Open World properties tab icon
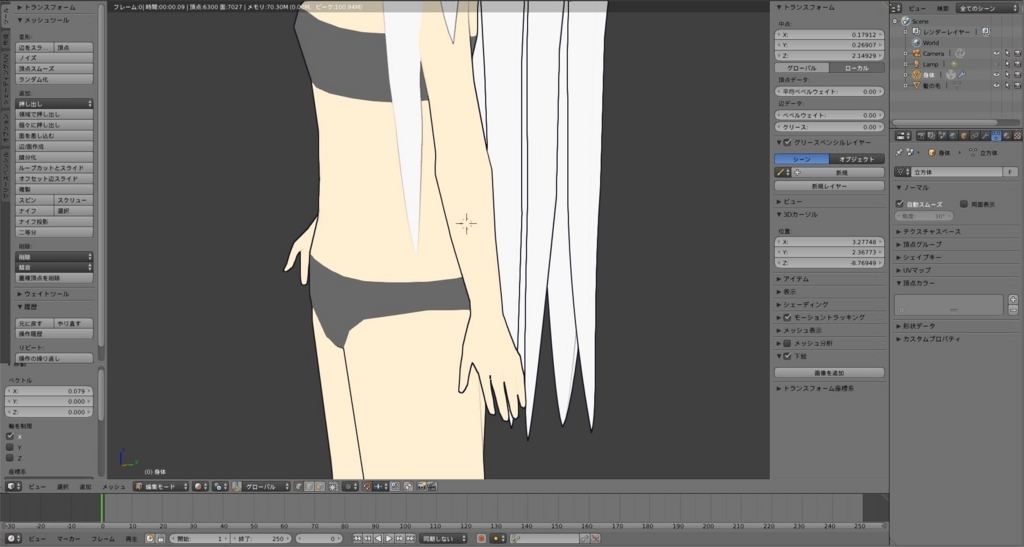1024x547 pixels. (953, 136)
